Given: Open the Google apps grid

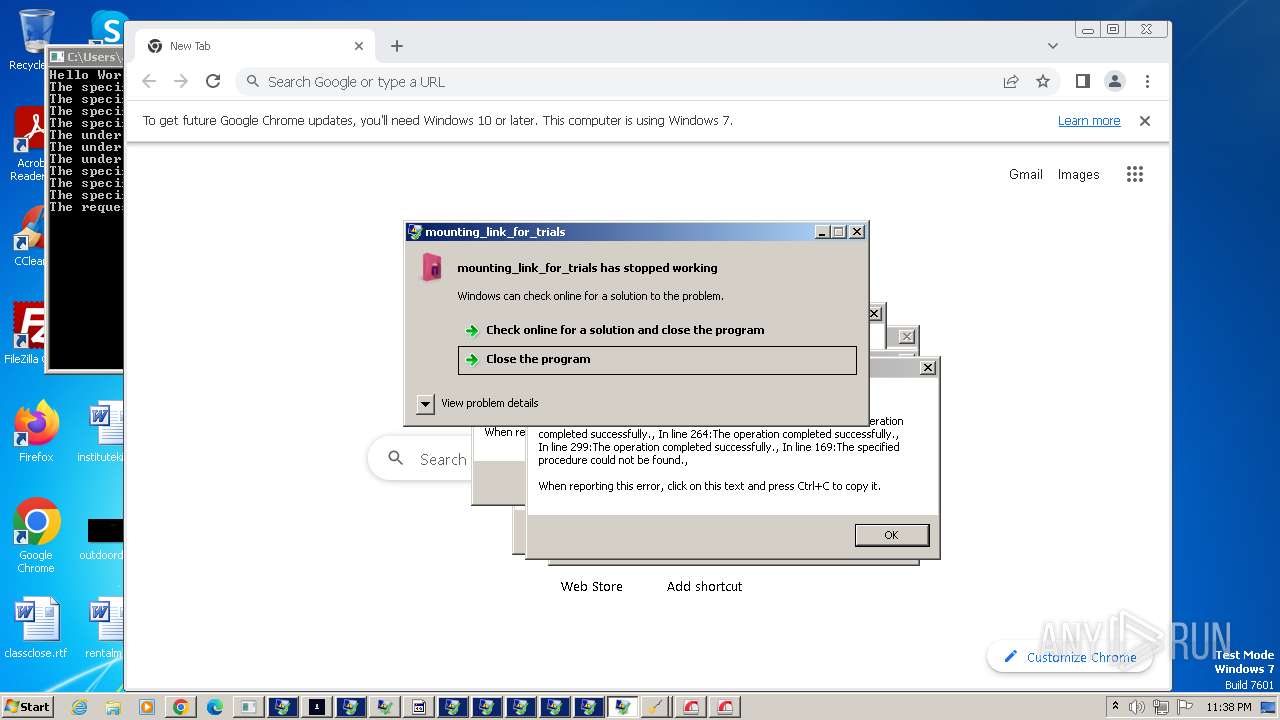Looking at the screenshot, I should coord(1134,174).
